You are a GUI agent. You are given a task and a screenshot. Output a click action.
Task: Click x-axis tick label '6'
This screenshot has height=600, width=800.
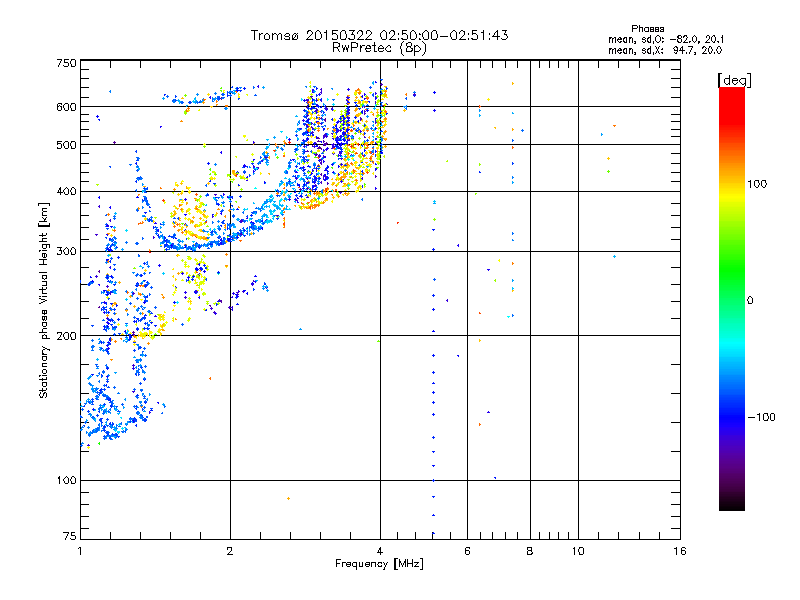(467, 551)
